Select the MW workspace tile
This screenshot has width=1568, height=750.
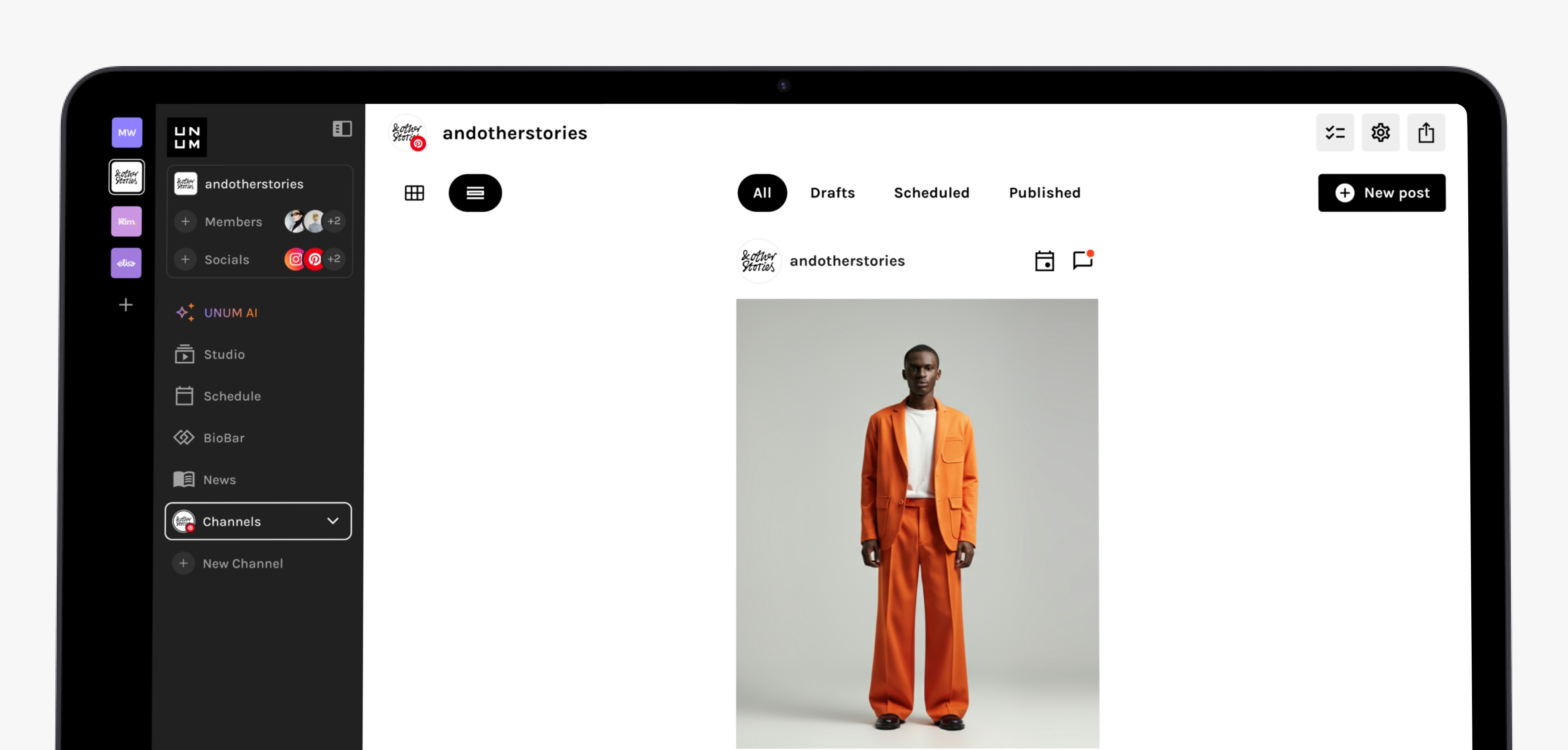(127, 132)
